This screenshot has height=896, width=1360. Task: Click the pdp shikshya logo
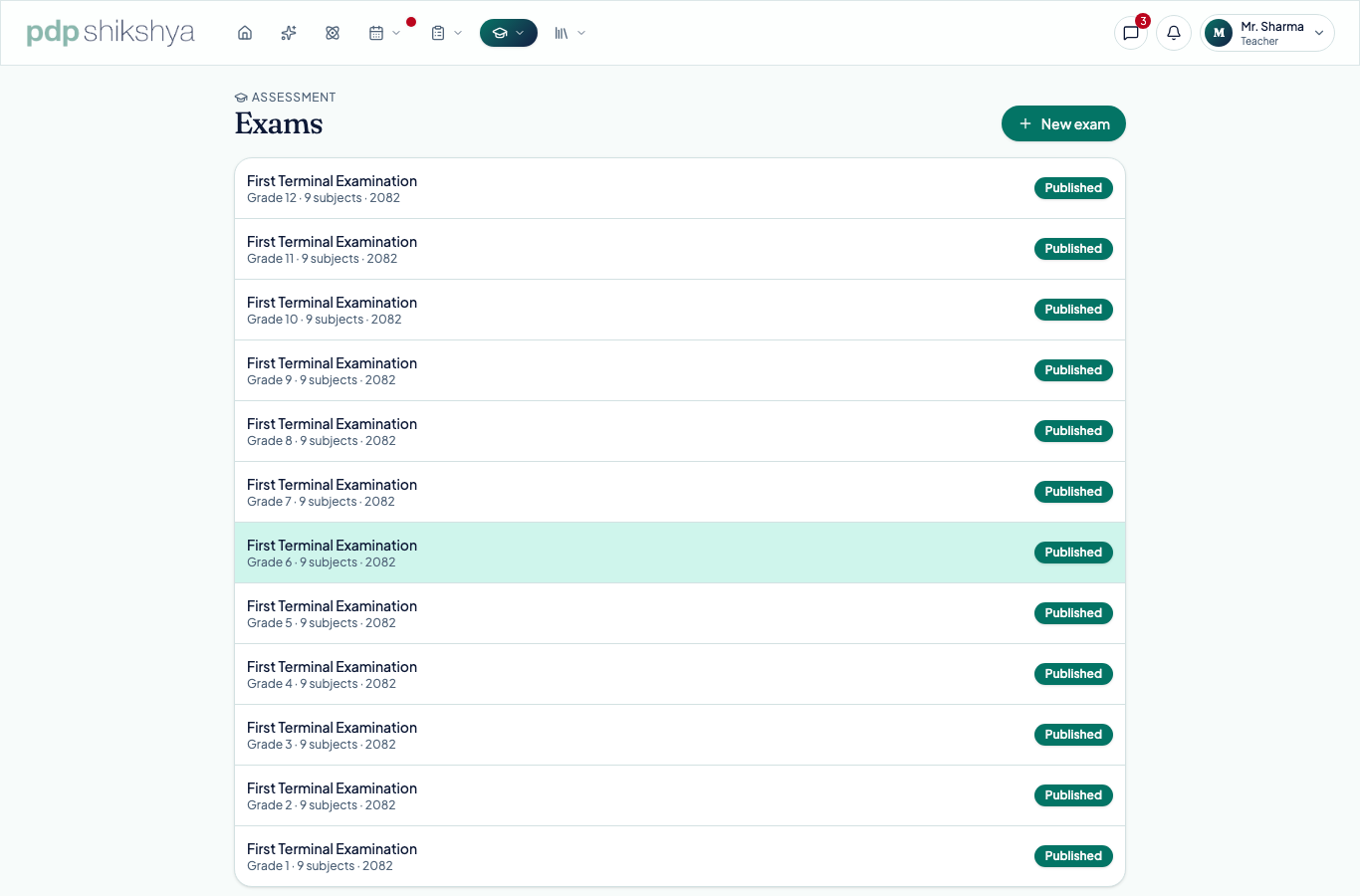tap(111, 32)
